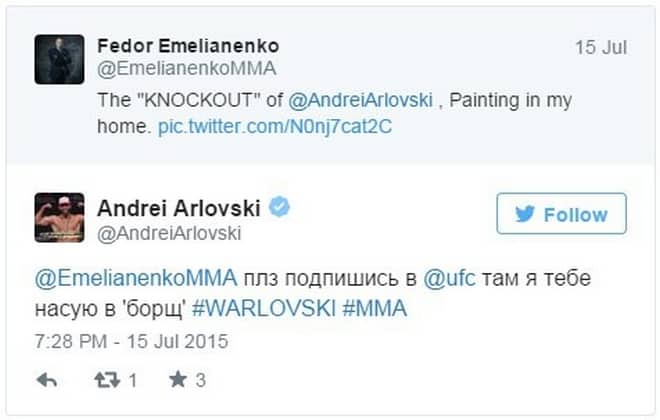Screen dimensions: 660x420
Task: Click the 7:28 PM - 15 Jul 2015 timestamp
Action: (131, 341)
